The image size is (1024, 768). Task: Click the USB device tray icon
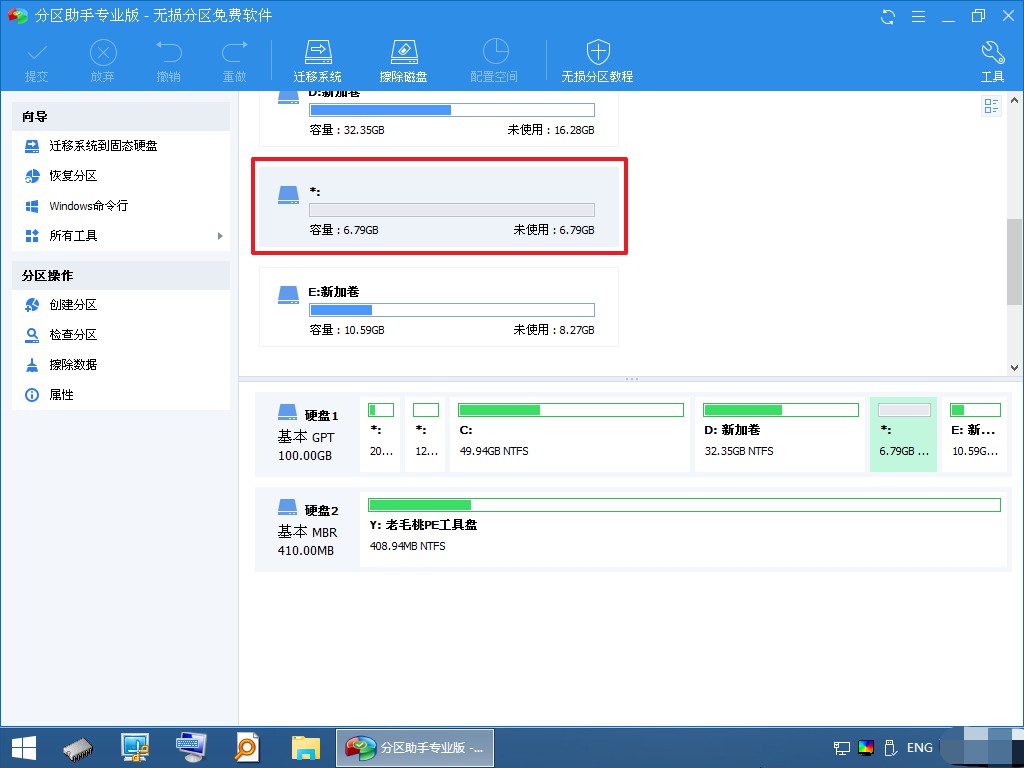pyautogui.click(x=889, y=748)
